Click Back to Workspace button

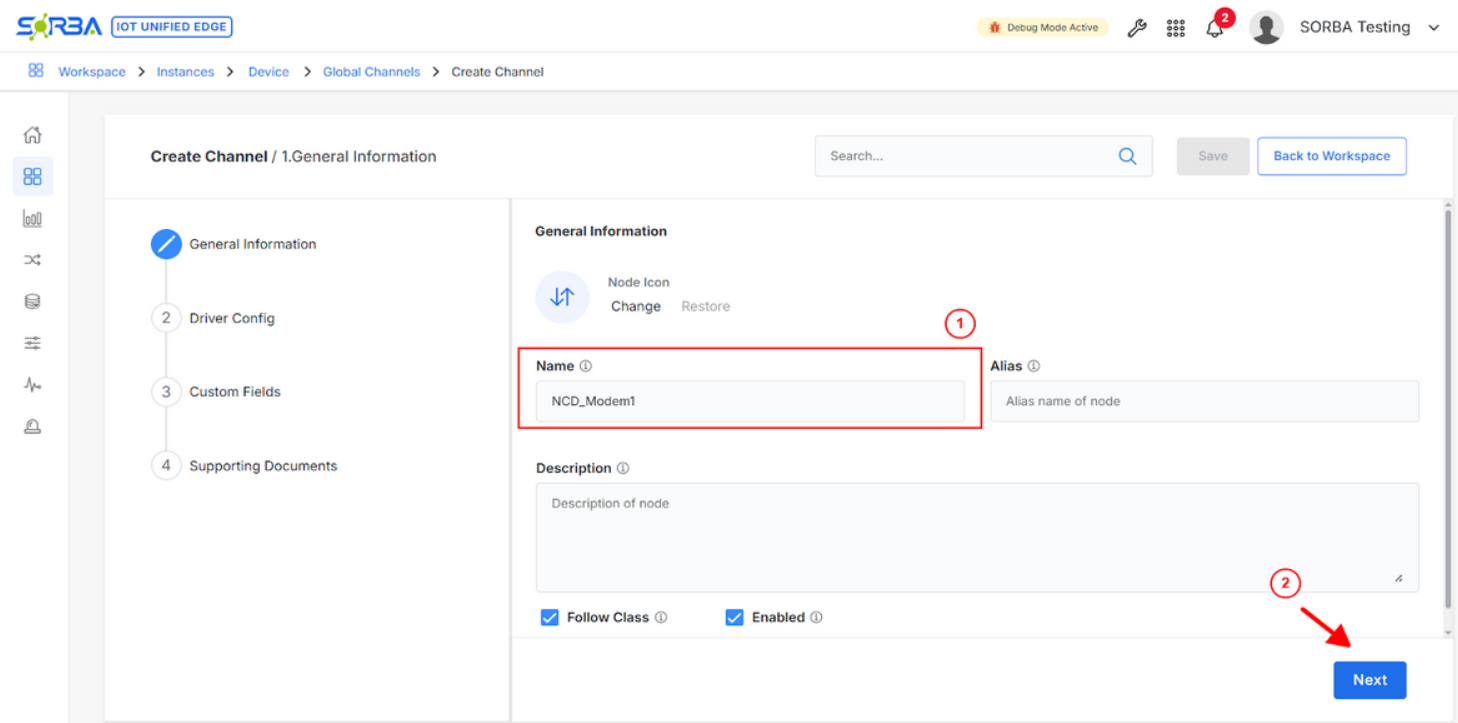pos(1331,156)
